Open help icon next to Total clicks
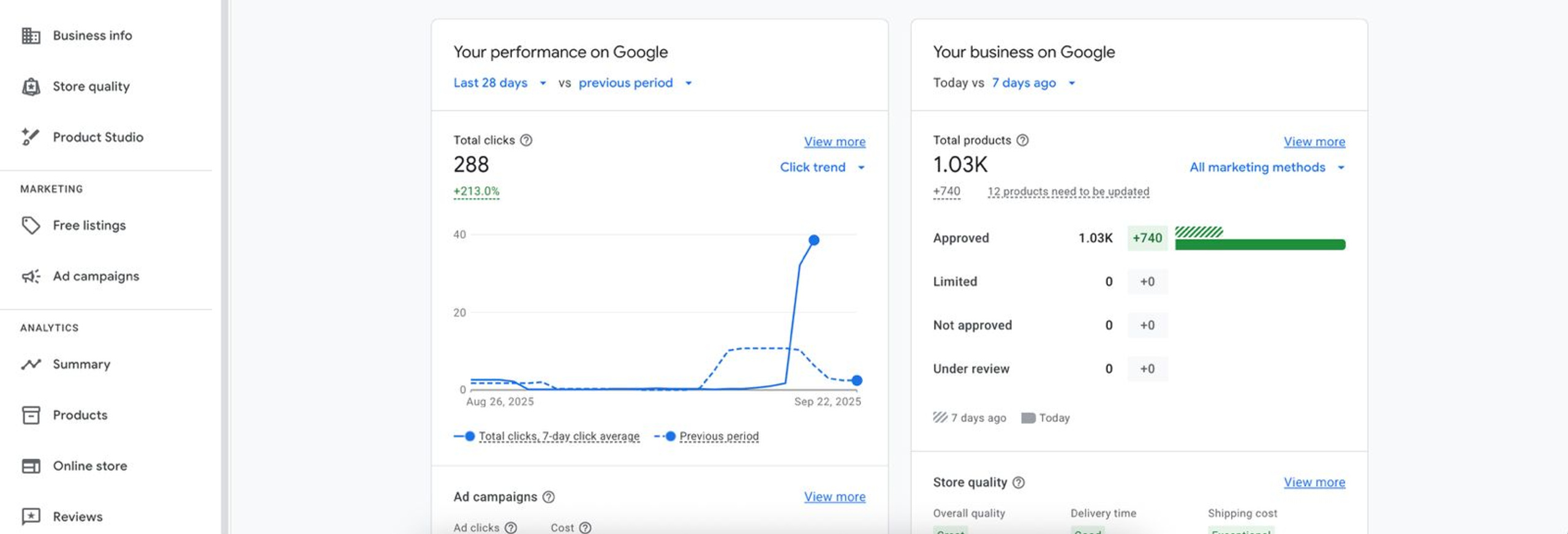 526,140
